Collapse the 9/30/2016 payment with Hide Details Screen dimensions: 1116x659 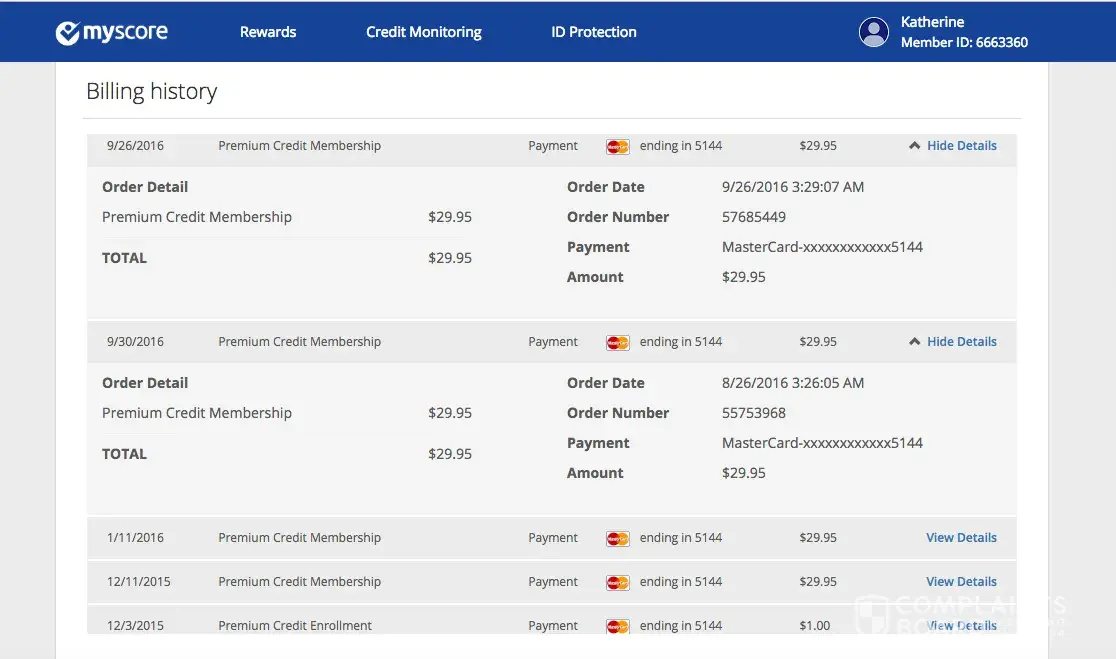[960, 342]
